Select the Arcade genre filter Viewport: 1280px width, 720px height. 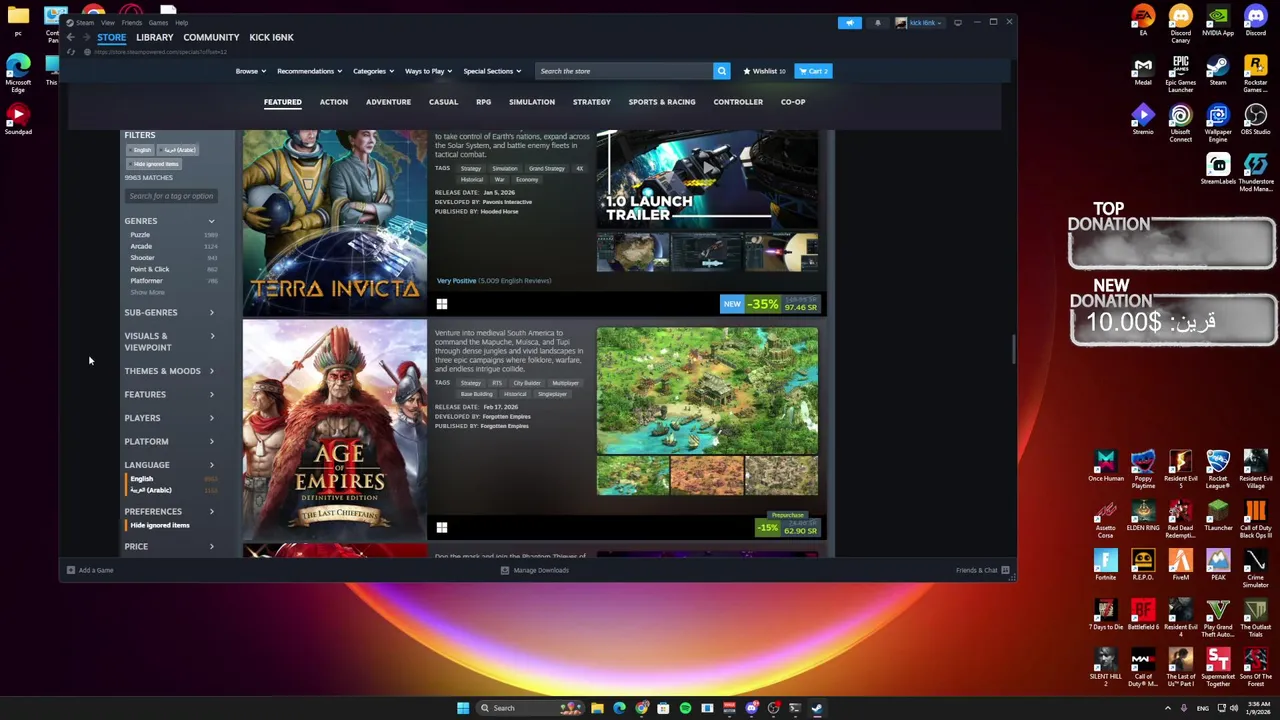[141, 246]
